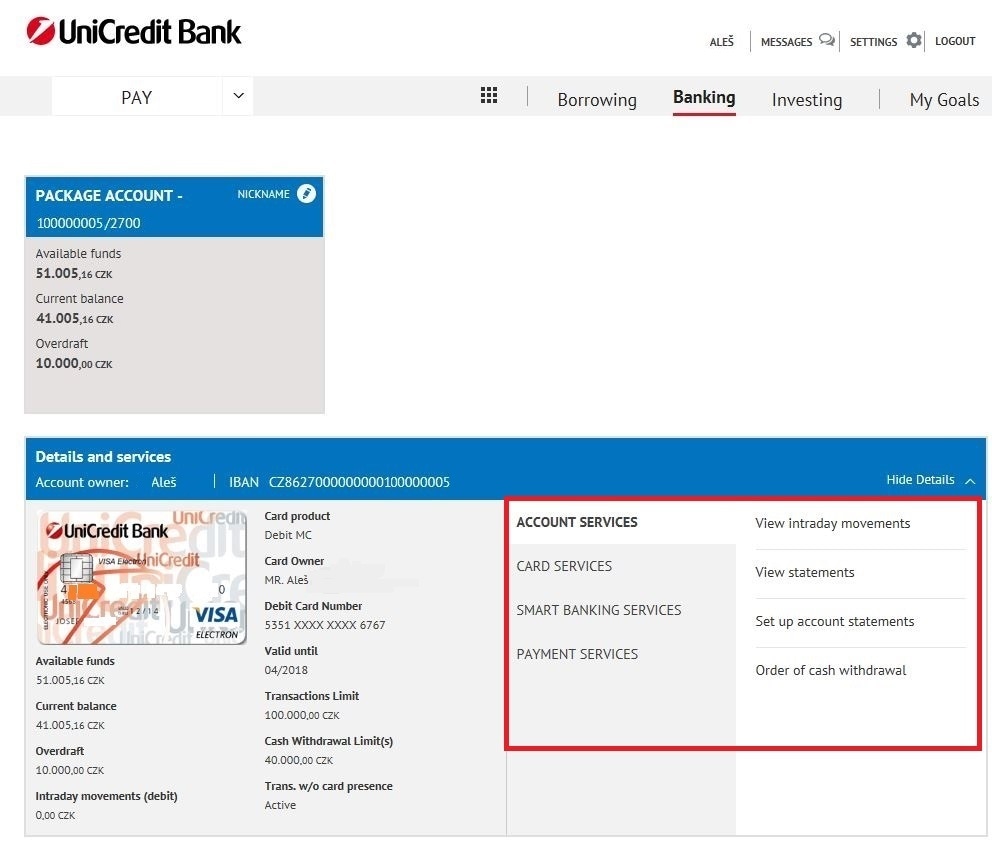Select SMART BANKING SERVICES menu item
The height and width of the screenshot is (842, 992).
(598, 610)
